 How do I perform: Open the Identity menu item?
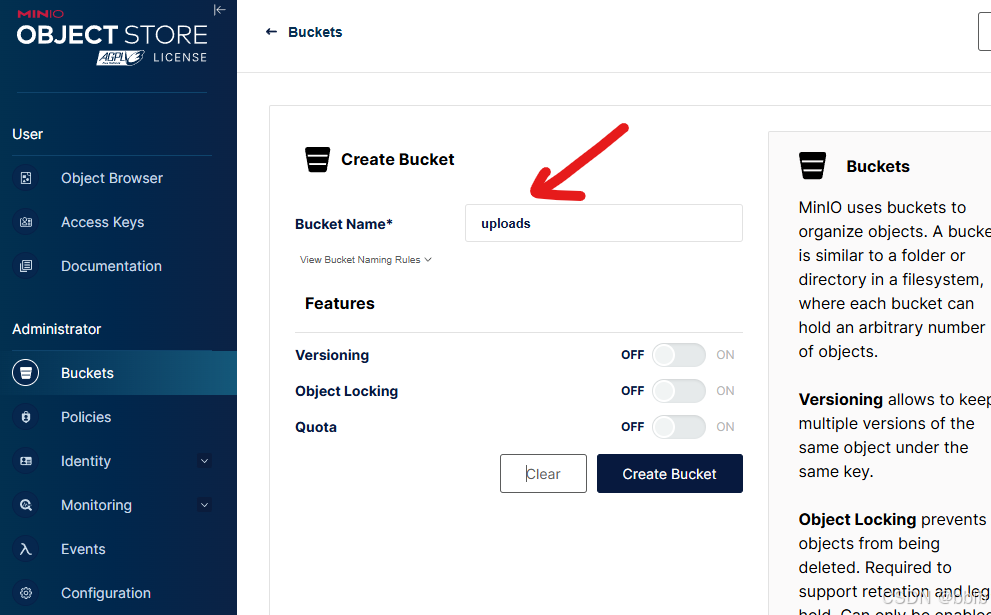pyautogui.click(x=86, y=461)
